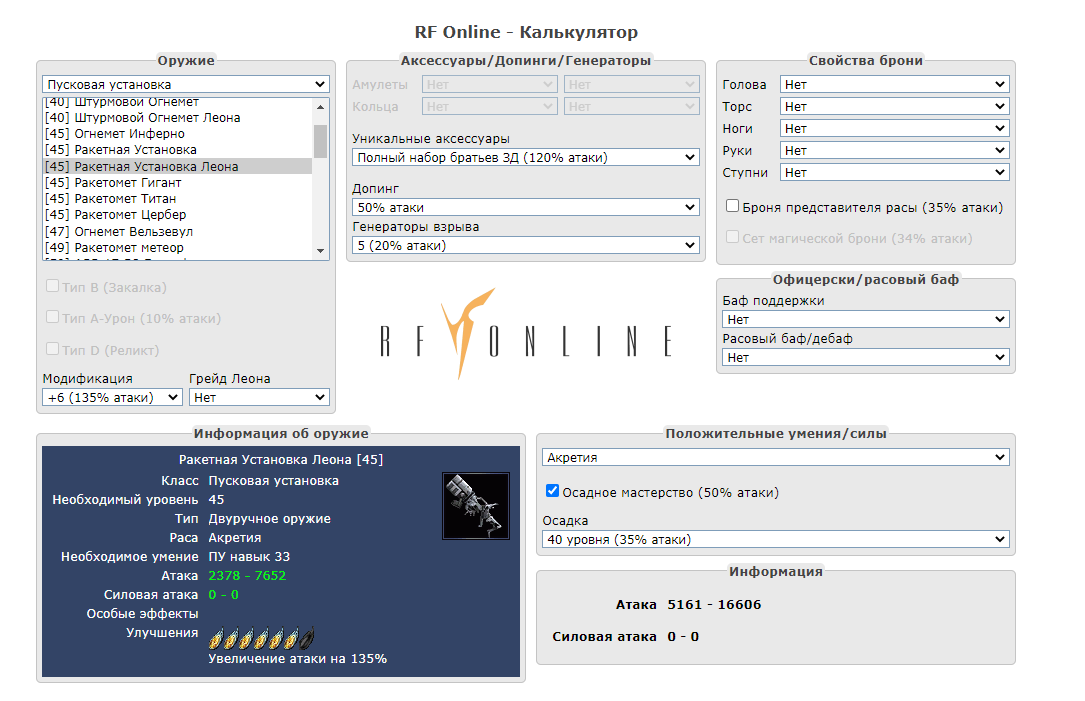Click the weapon list scroll up arrow

(x=320, y=106)
